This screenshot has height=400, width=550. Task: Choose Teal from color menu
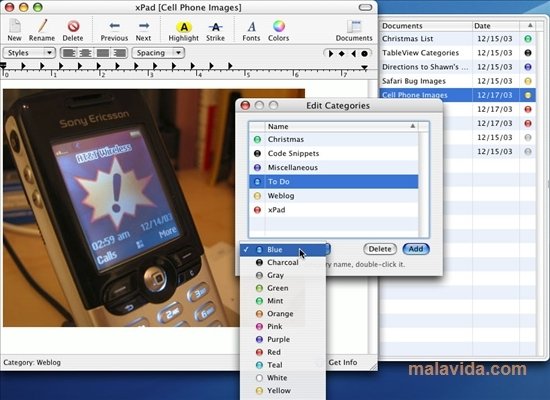click(x=283, y=365)
